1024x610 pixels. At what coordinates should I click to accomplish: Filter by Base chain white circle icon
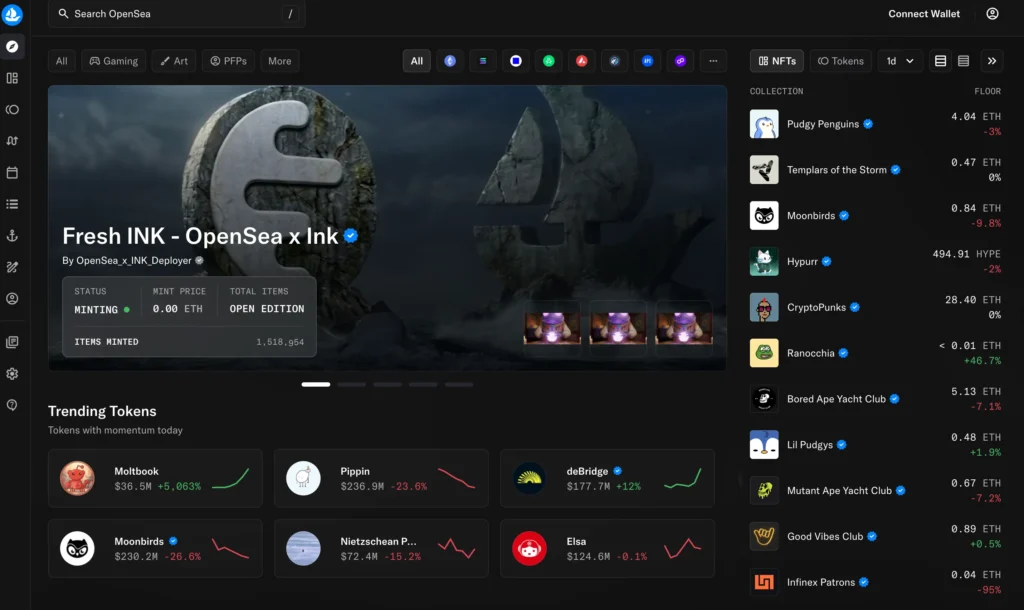click(516, 61)
